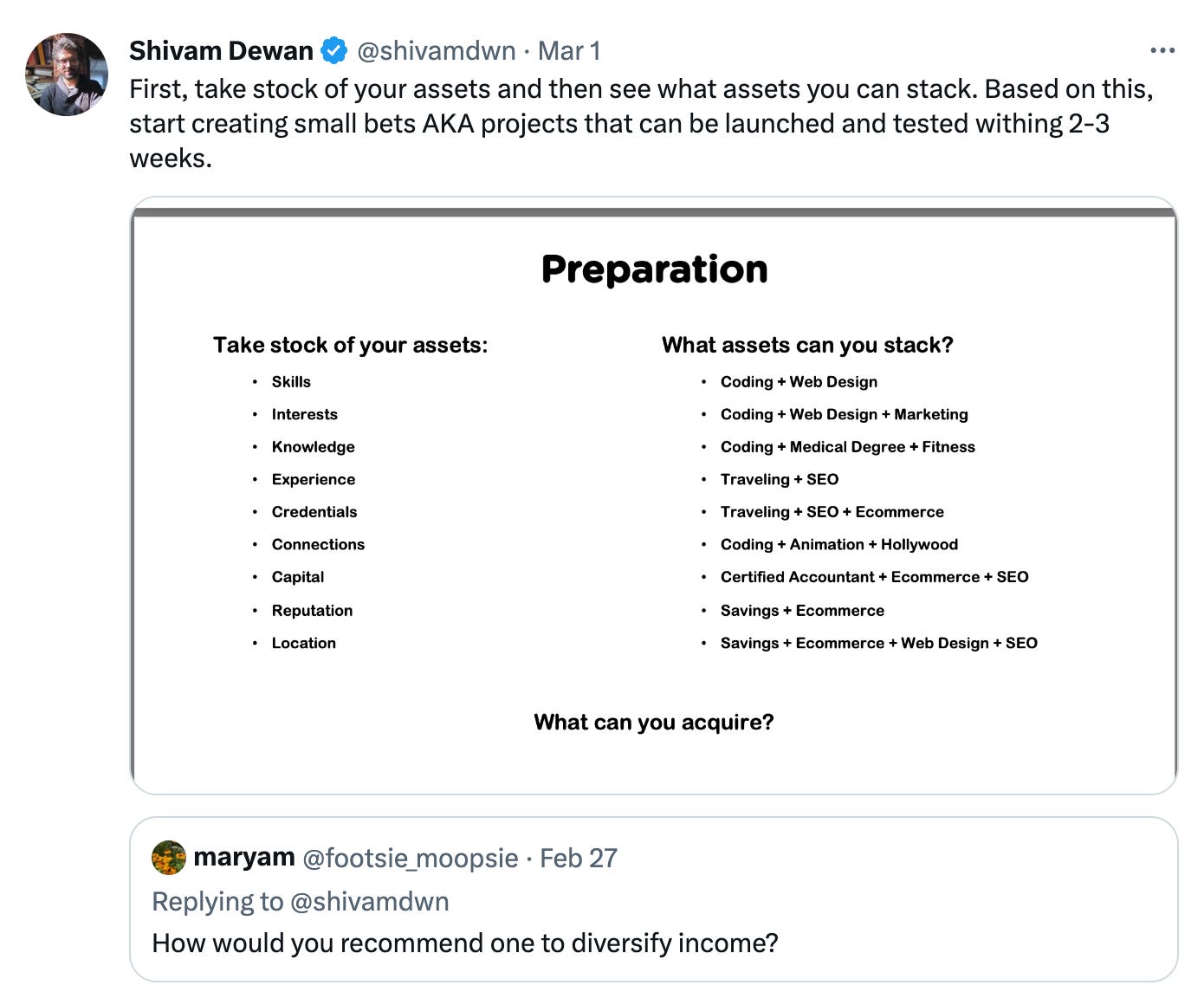Click maryam's flower avatar icon
The width and height of the screenshot is (1204, 1005).
tap(169, 858)
